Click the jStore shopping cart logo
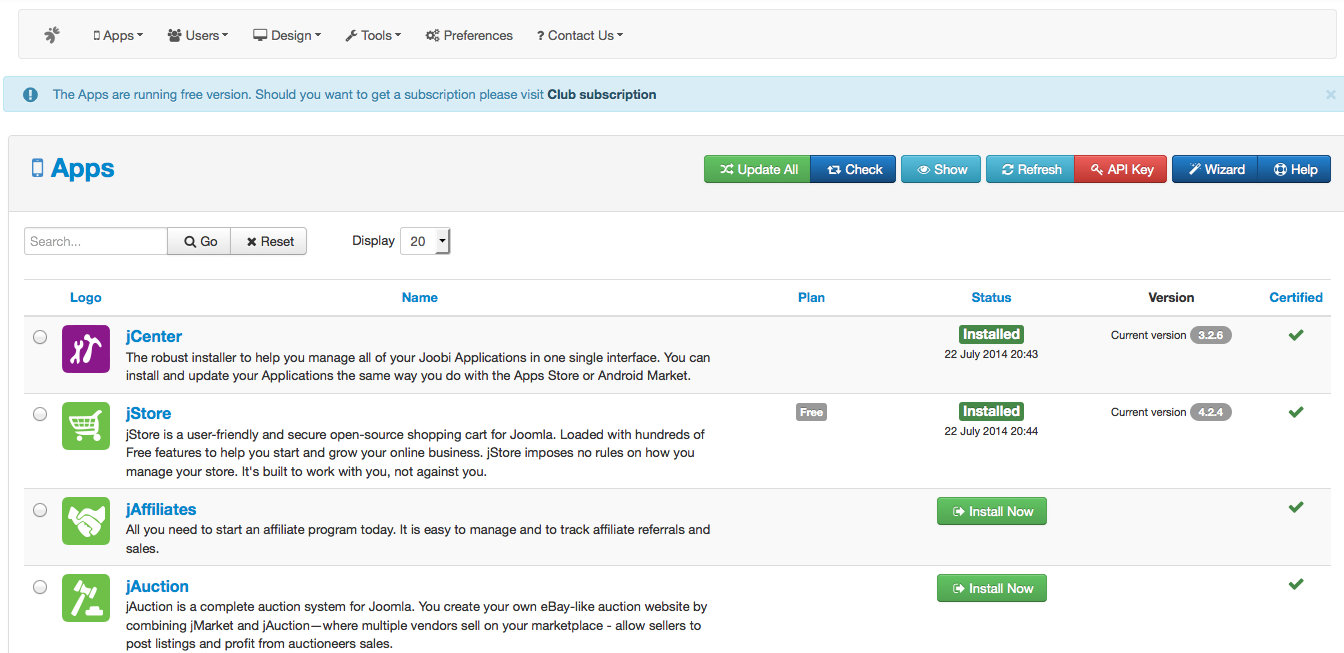Image resolution: width=1344 pixels, height=653 pixels. coord(86,426)
